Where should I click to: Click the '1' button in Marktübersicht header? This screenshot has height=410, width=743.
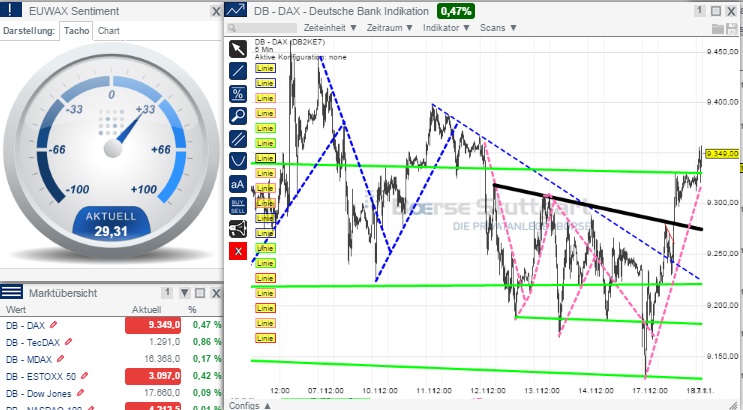(167, 293)
